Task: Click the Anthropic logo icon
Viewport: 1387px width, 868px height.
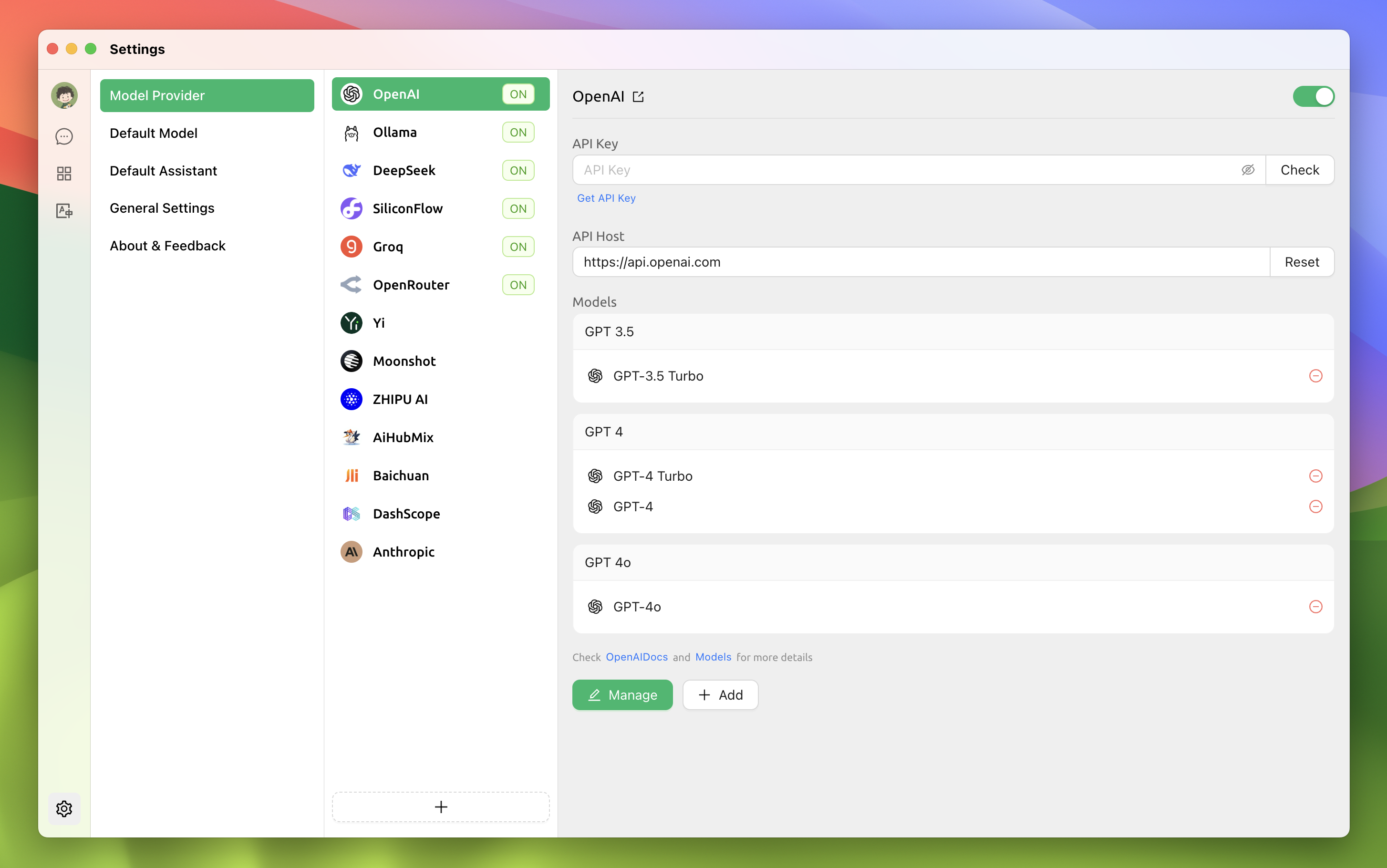Action: 352,552
